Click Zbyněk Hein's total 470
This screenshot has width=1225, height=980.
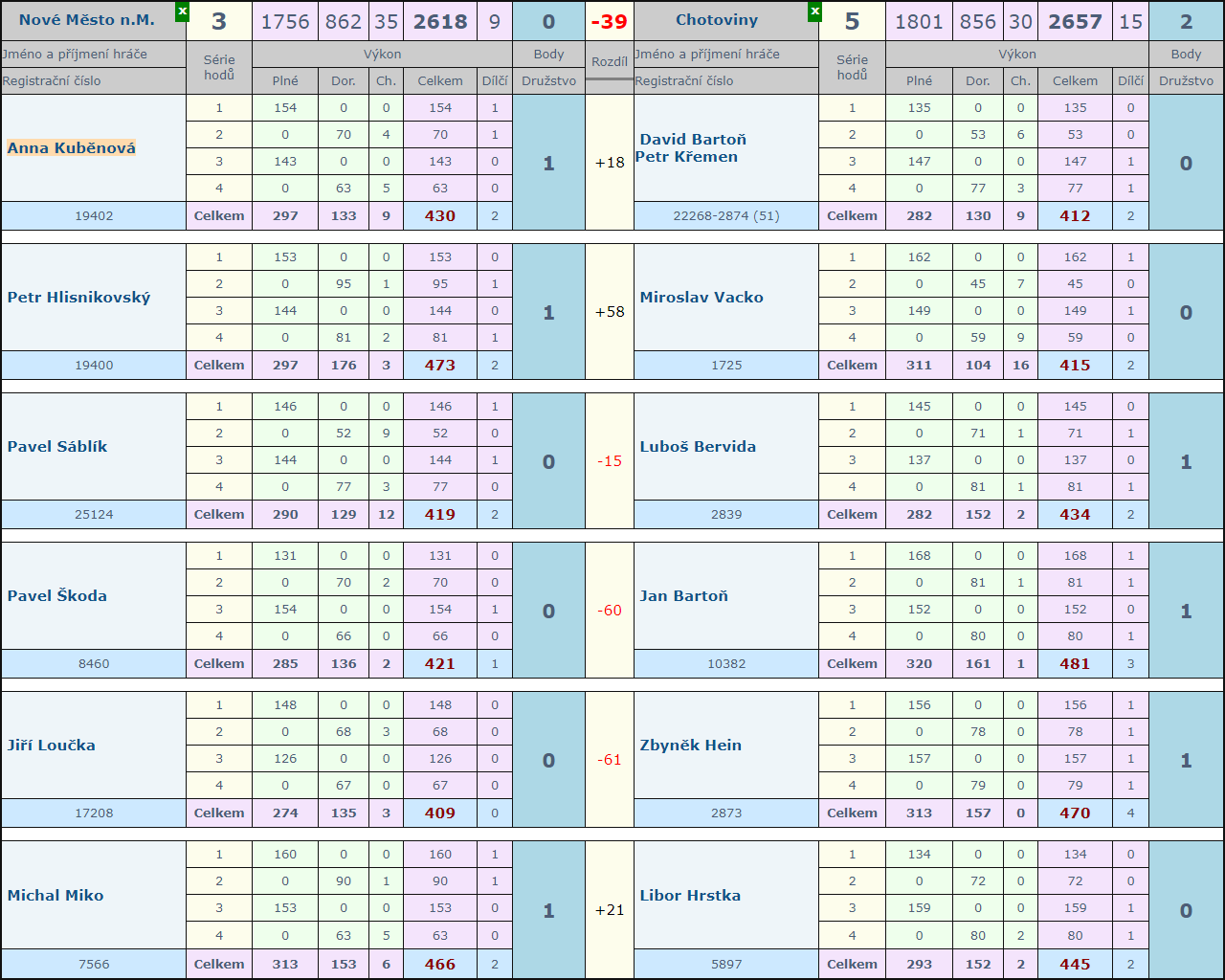tap(1075, 813)
